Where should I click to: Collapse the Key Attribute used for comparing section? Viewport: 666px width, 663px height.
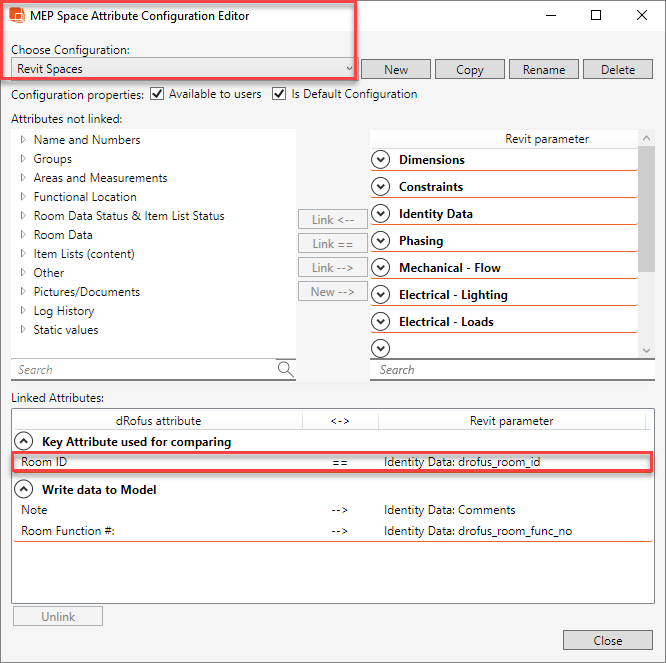(x=22, y=442)
